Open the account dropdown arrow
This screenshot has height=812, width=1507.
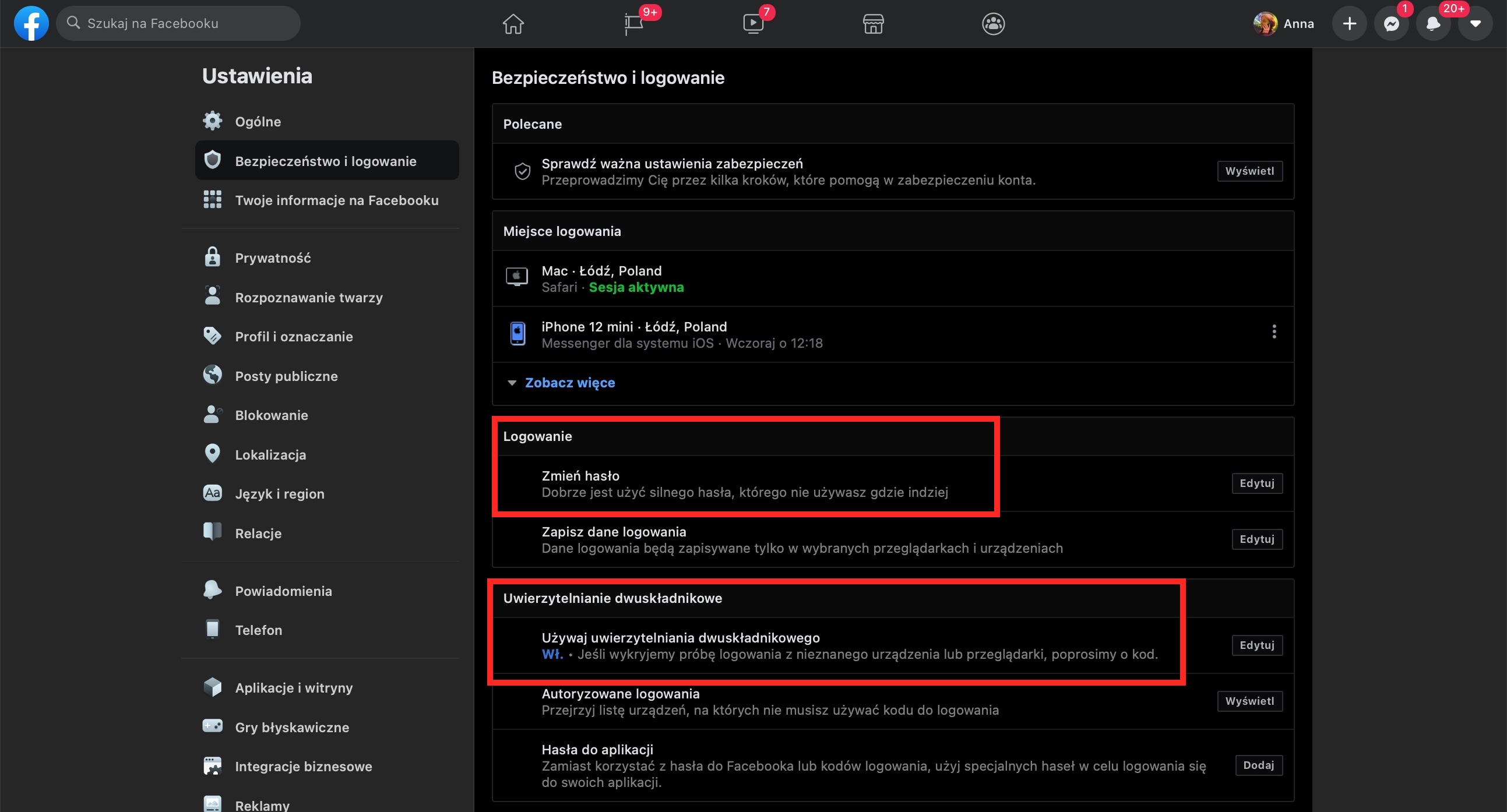point(1475,24)
